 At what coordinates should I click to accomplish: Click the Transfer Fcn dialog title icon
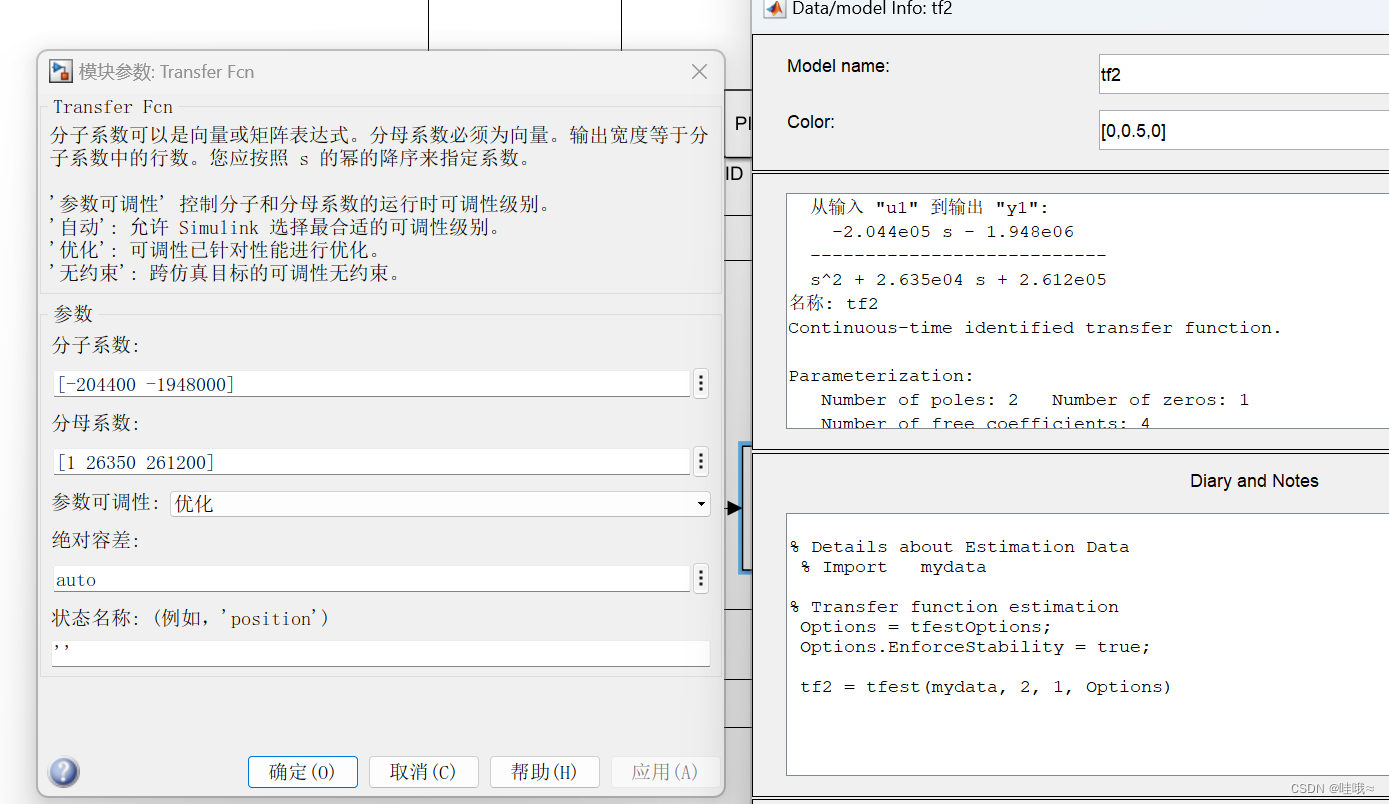(60, 71)
